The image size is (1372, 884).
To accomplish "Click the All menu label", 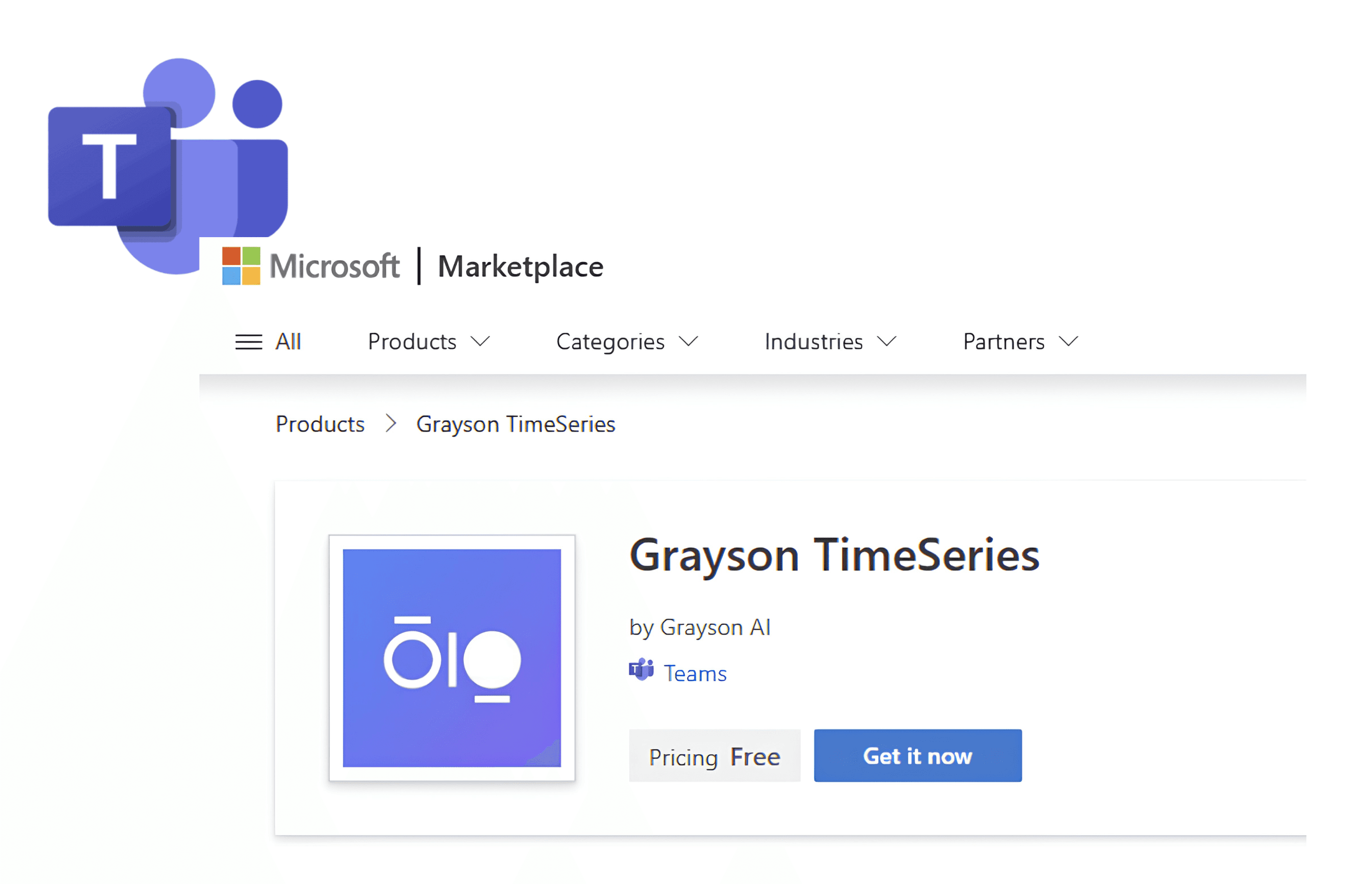I will (x=288, y=342).
